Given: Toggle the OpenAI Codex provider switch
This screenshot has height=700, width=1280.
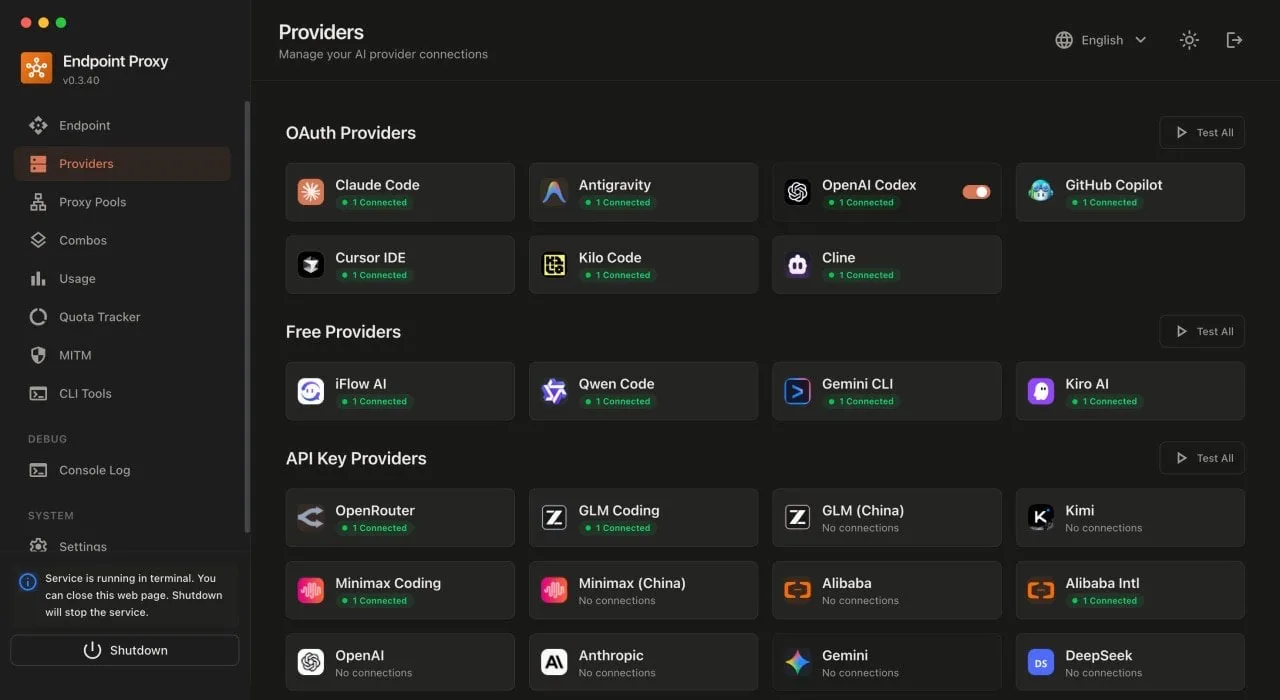Looking at the screenshot, I should pyautogui.click(x=976, y=192).
